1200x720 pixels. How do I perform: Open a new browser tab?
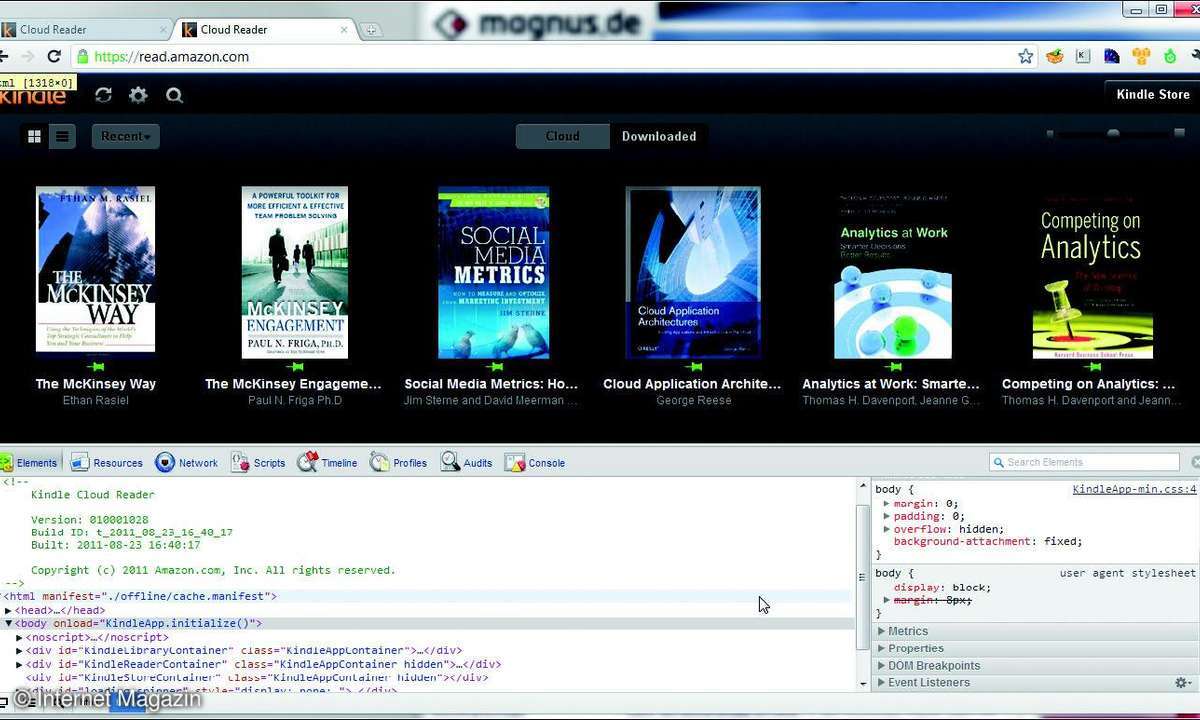(x=370, y=30)
